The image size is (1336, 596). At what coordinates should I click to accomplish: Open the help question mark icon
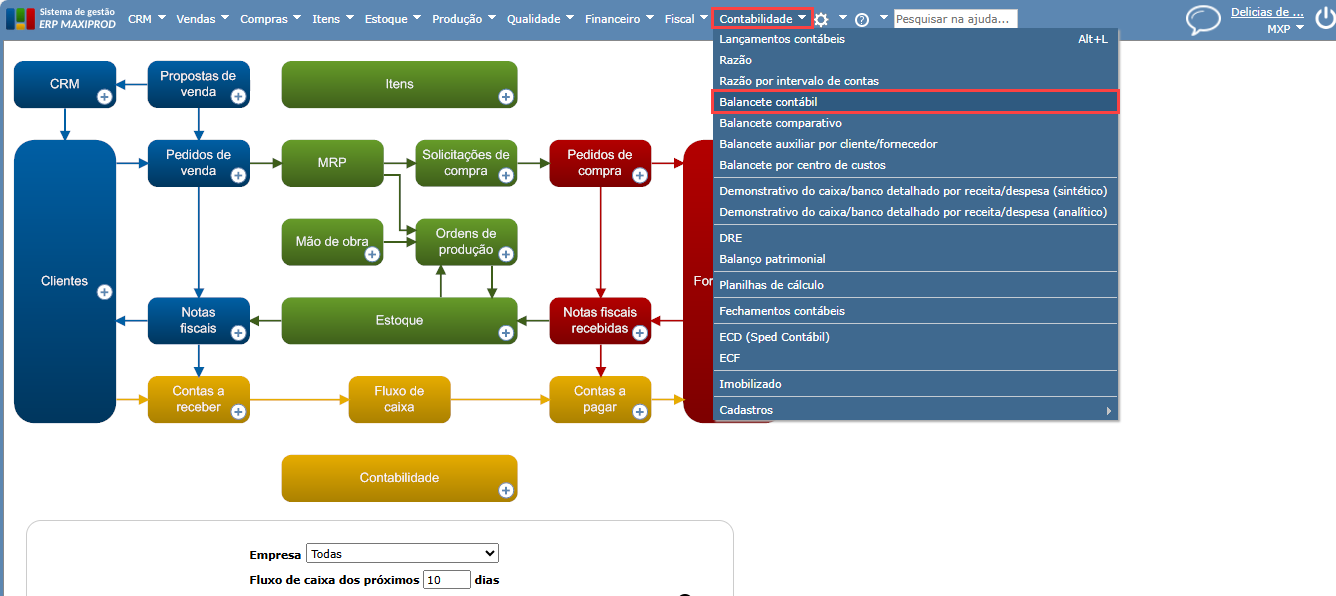point(861,19)
